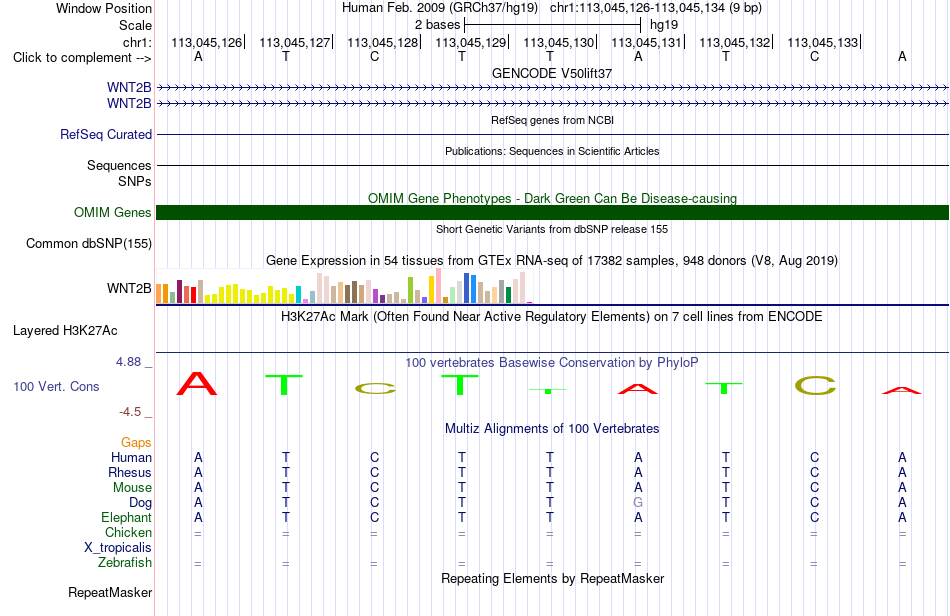This screenshot has width=950, height=616.
Task: Click 'Short Genetic Variants from dbSNP release 155'
Action: click(552, 229)
